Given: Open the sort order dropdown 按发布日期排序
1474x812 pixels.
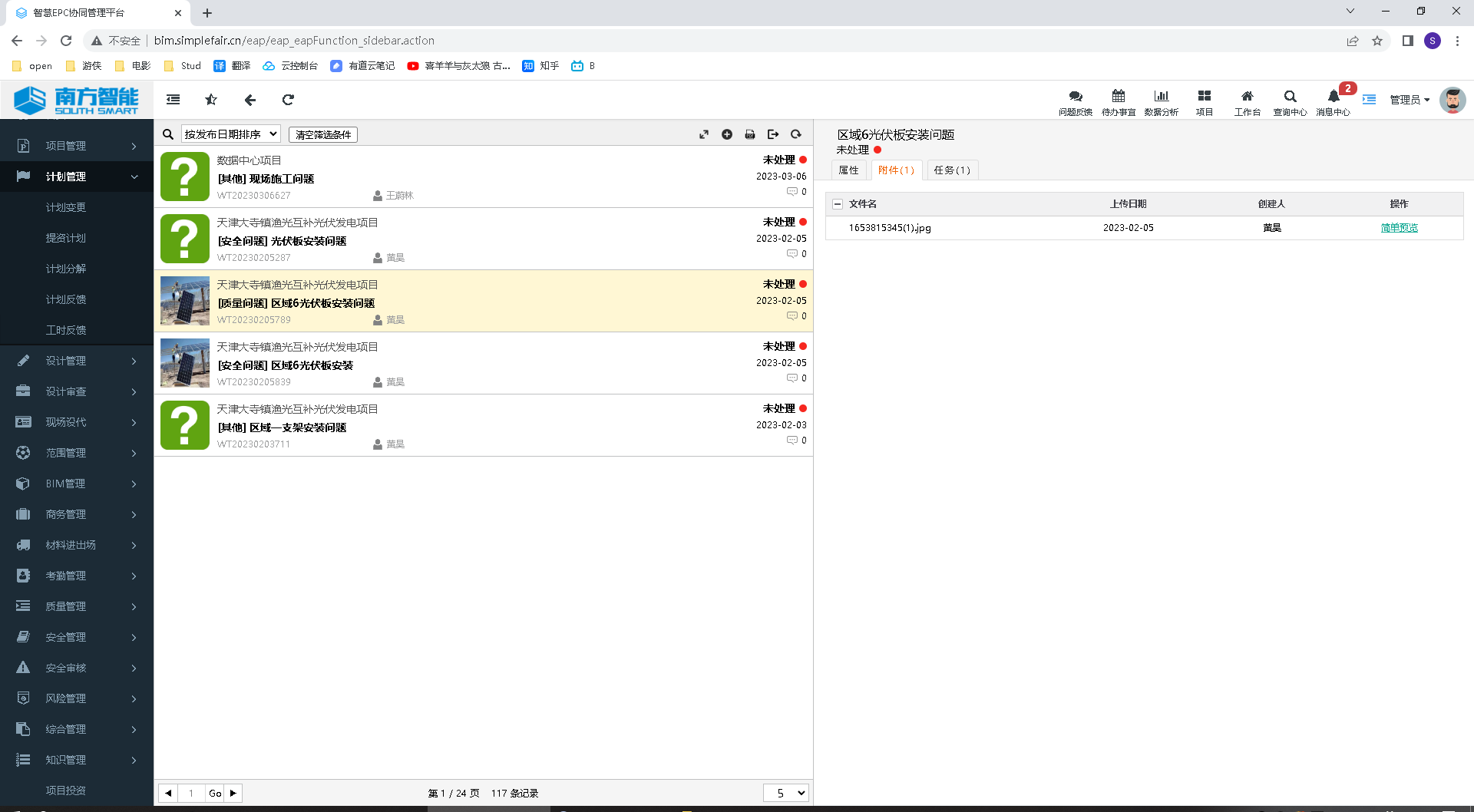Looking at the screenshot, I should pyautogui.click(x=231, y=134).
